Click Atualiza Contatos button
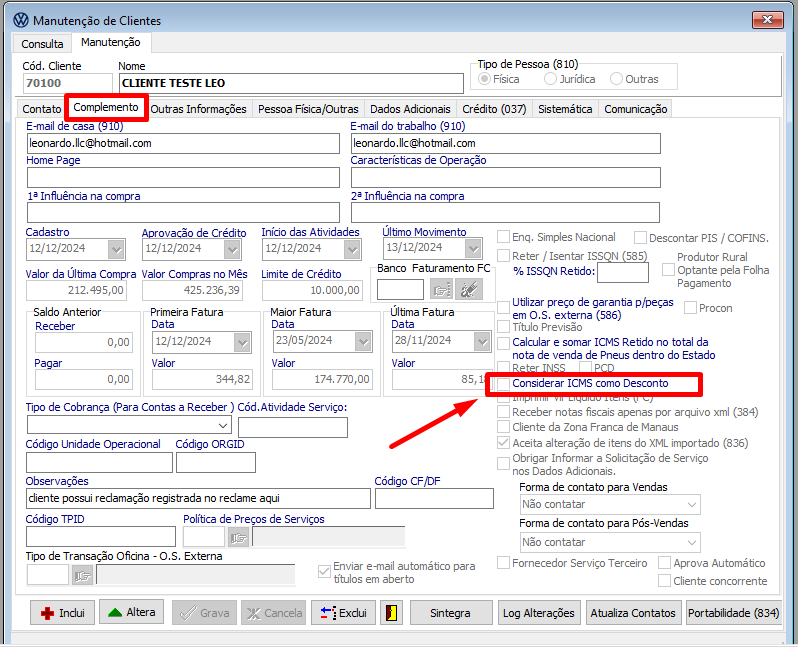Viewport: 798px width, 647px height. tap(633, 613)
